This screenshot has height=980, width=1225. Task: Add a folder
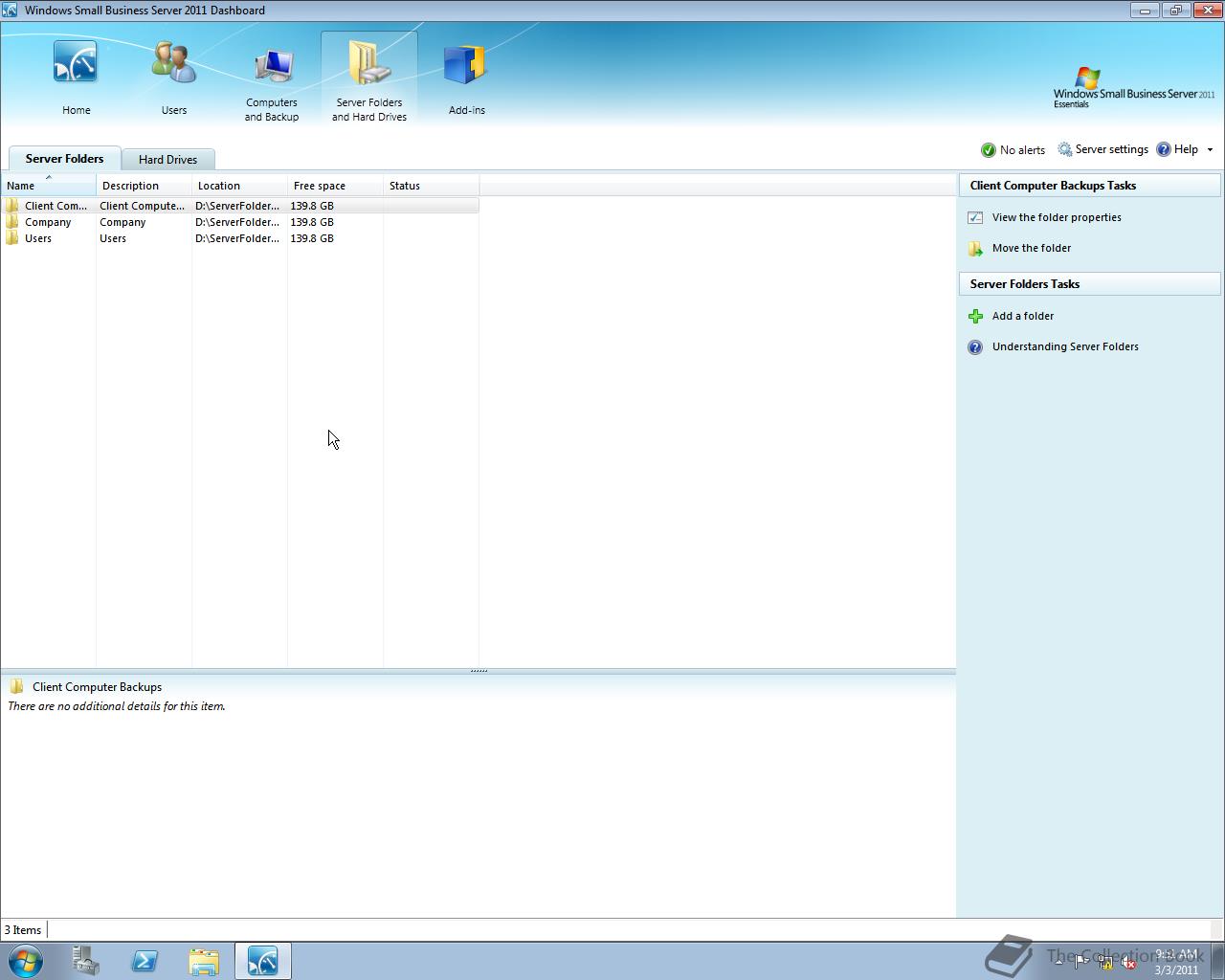pyautogui.click(x=1023, y=316)
